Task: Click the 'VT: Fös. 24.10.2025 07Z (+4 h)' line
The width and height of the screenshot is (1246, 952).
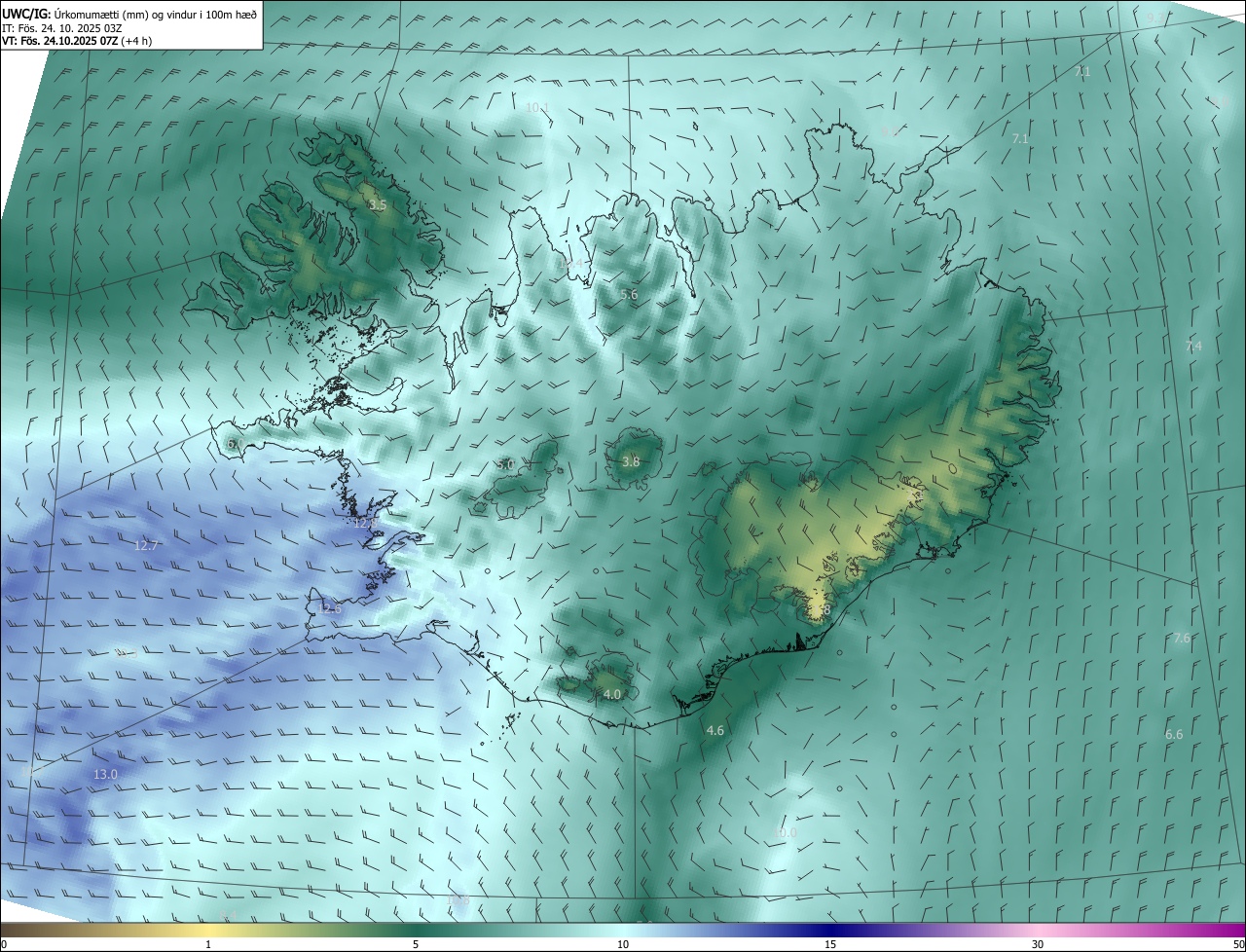Action: point(77,41)
